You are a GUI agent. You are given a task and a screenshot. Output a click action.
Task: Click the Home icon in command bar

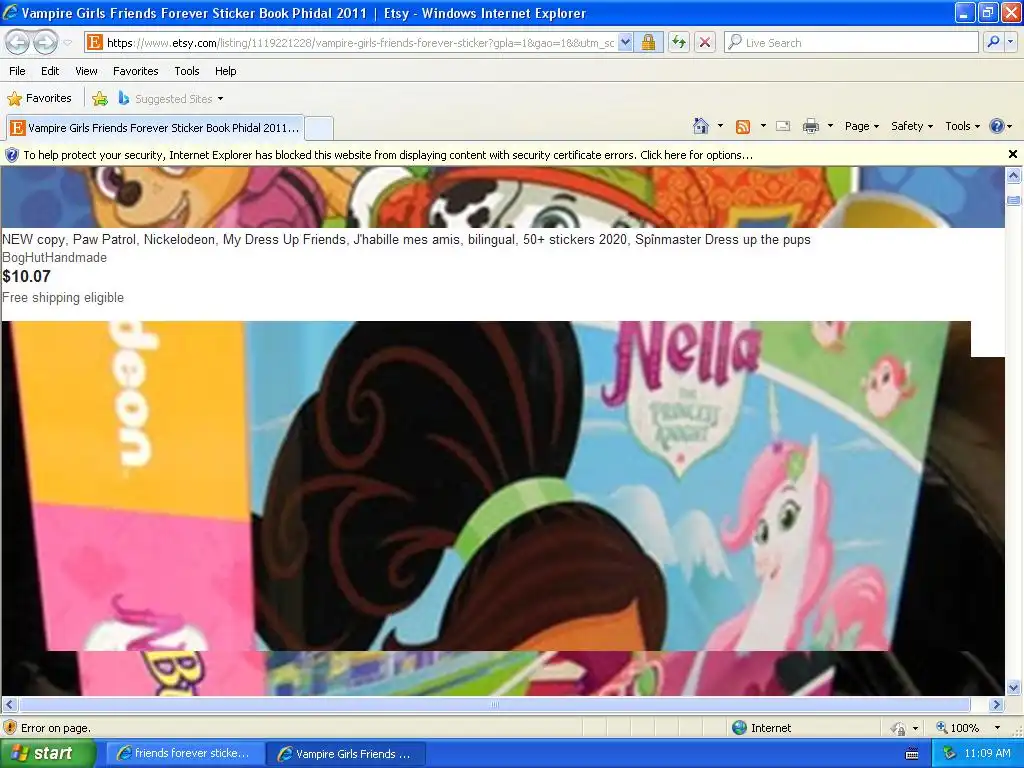pos(701,126)
